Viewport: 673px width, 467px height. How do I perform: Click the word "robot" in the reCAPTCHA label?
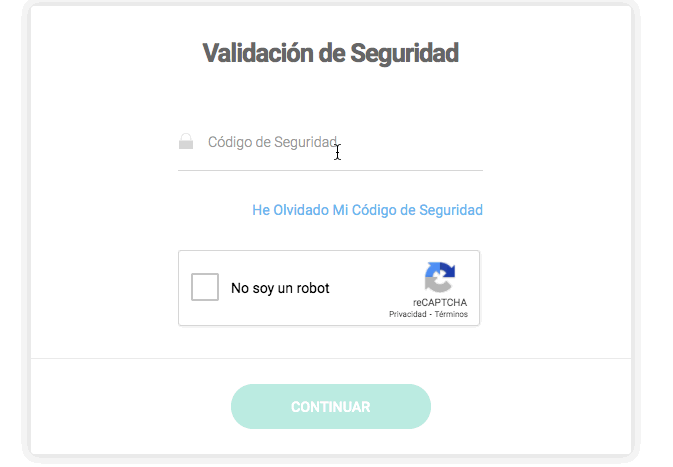311,288
